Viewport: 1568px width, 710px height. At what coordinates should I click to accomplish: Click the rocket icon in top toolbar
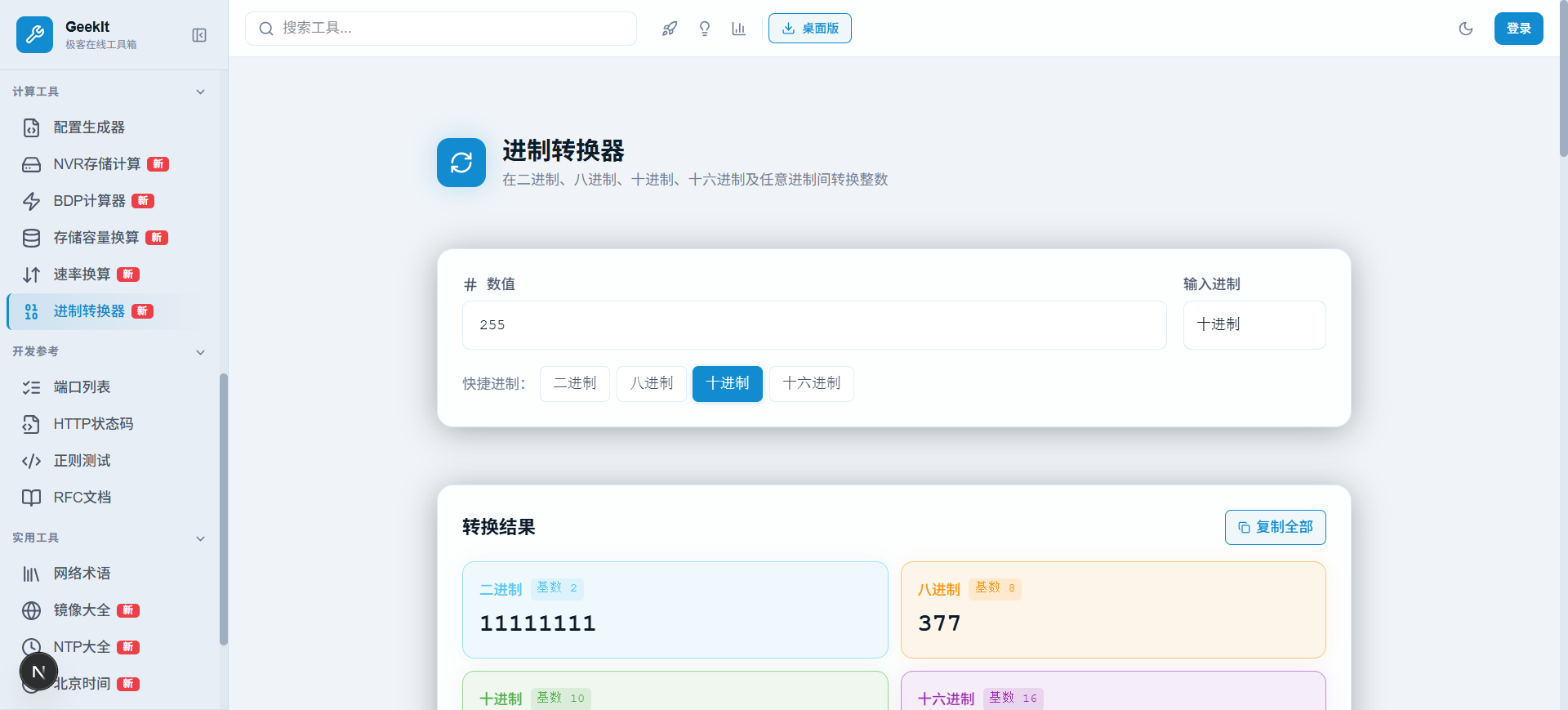point(670,29)
